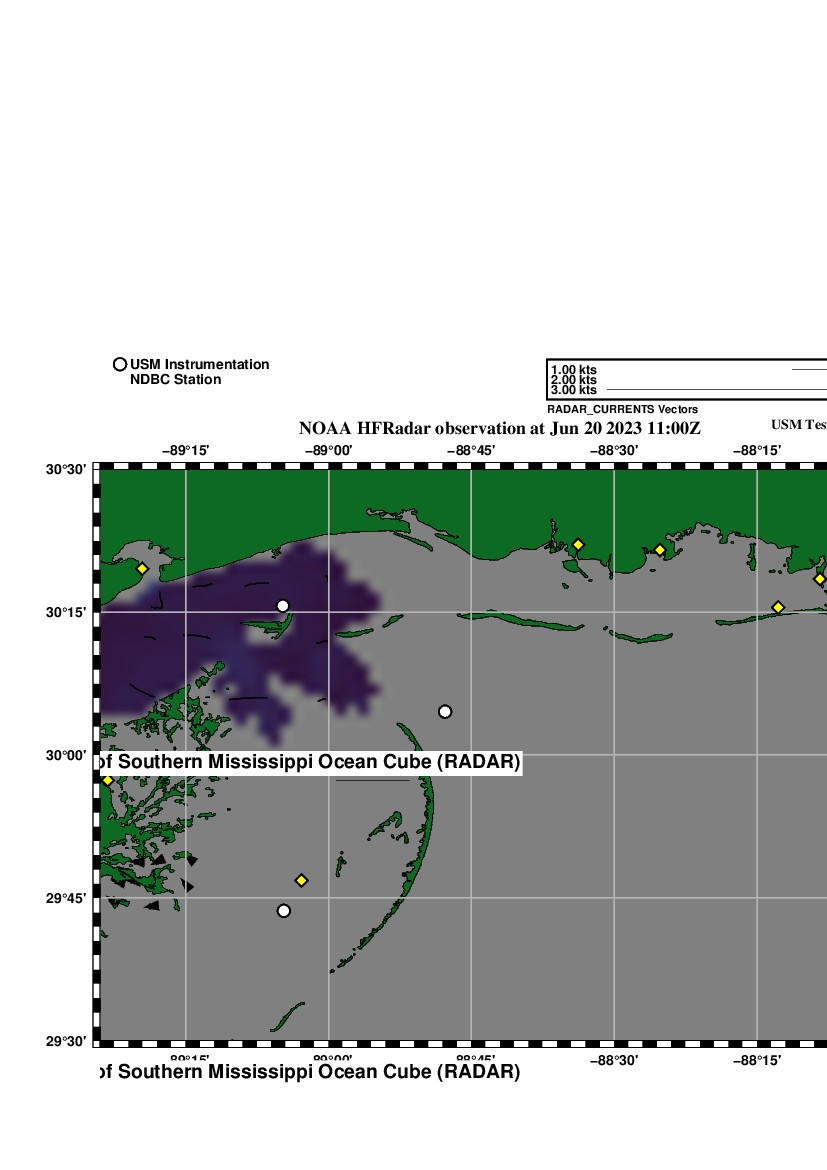This screenshot has height=1170, width=827.
Task: Click white station circle above the map RADAR label
Action: (445, 712)
